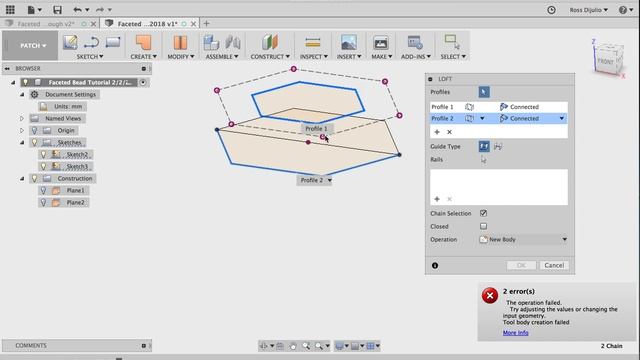The width and height of the screenshot is (640, 360).
Task: Select the sketch rectangle tool icon
Action: pos(113,42)
